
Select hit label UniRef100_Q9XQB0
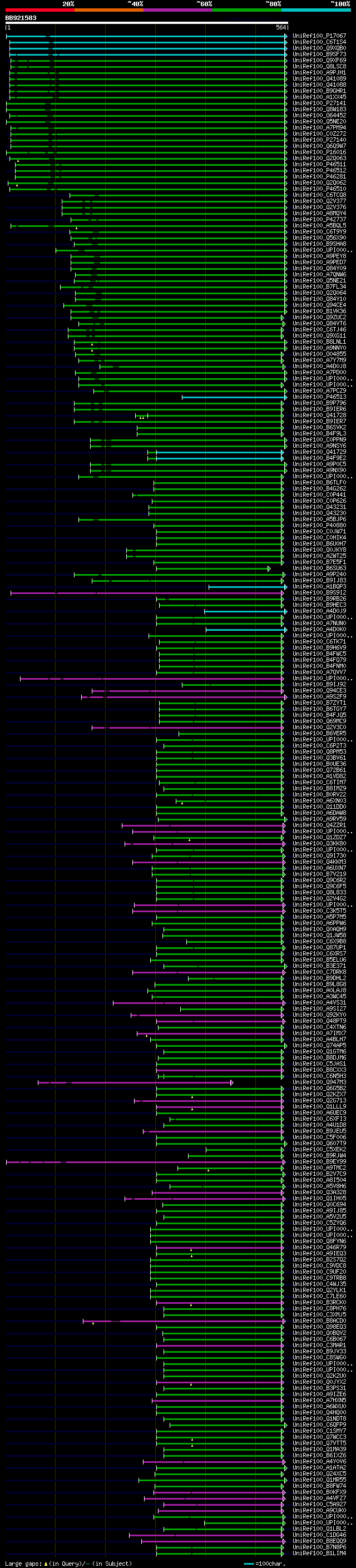[x=319, y=48]
